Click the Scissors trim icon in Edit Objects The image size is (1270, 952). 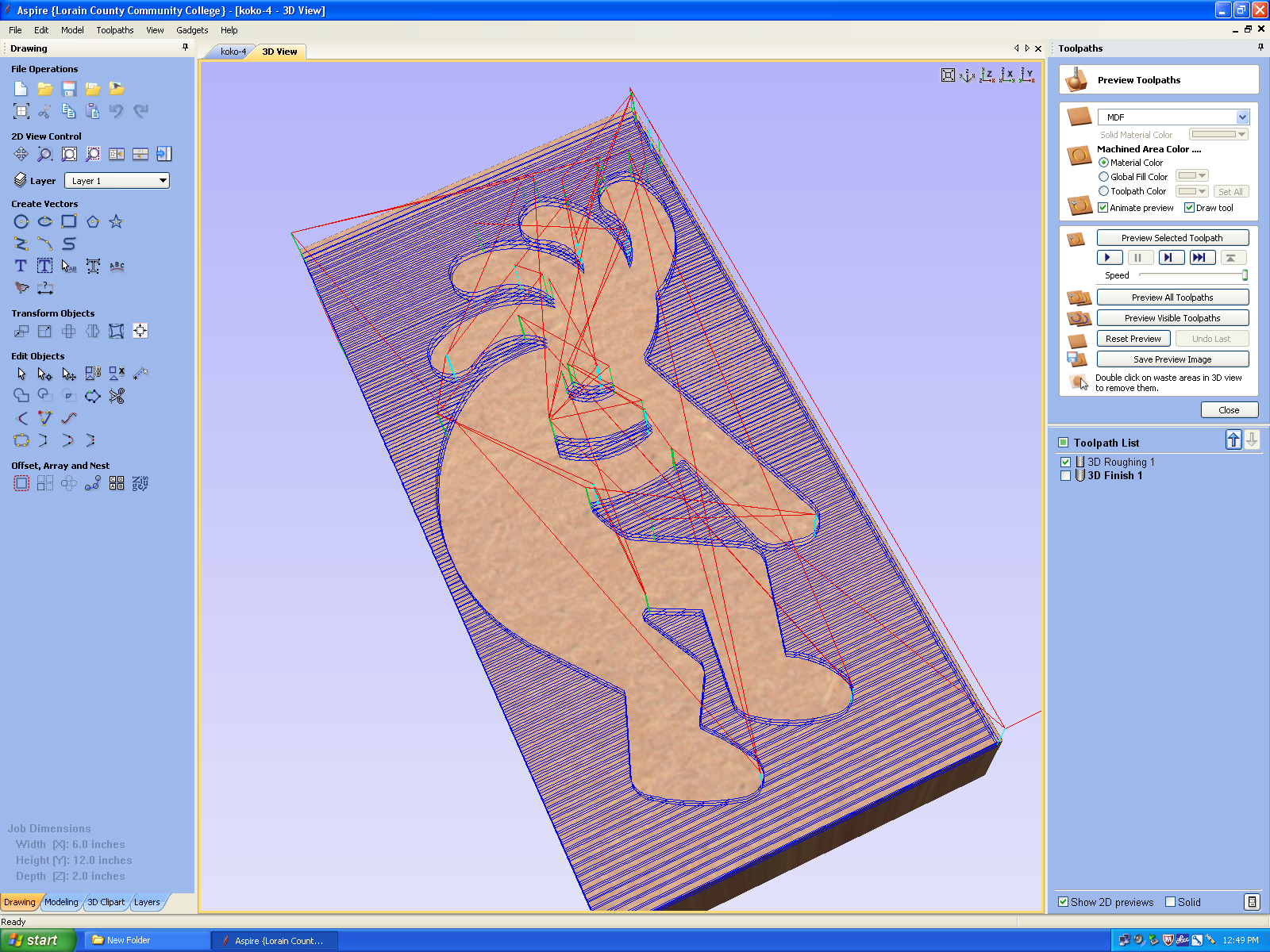point(117,395)
